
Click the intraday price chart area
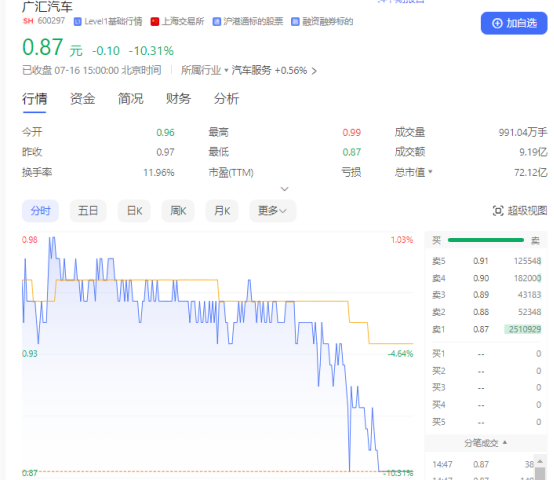pyautogui.click(x=217, y=355)
